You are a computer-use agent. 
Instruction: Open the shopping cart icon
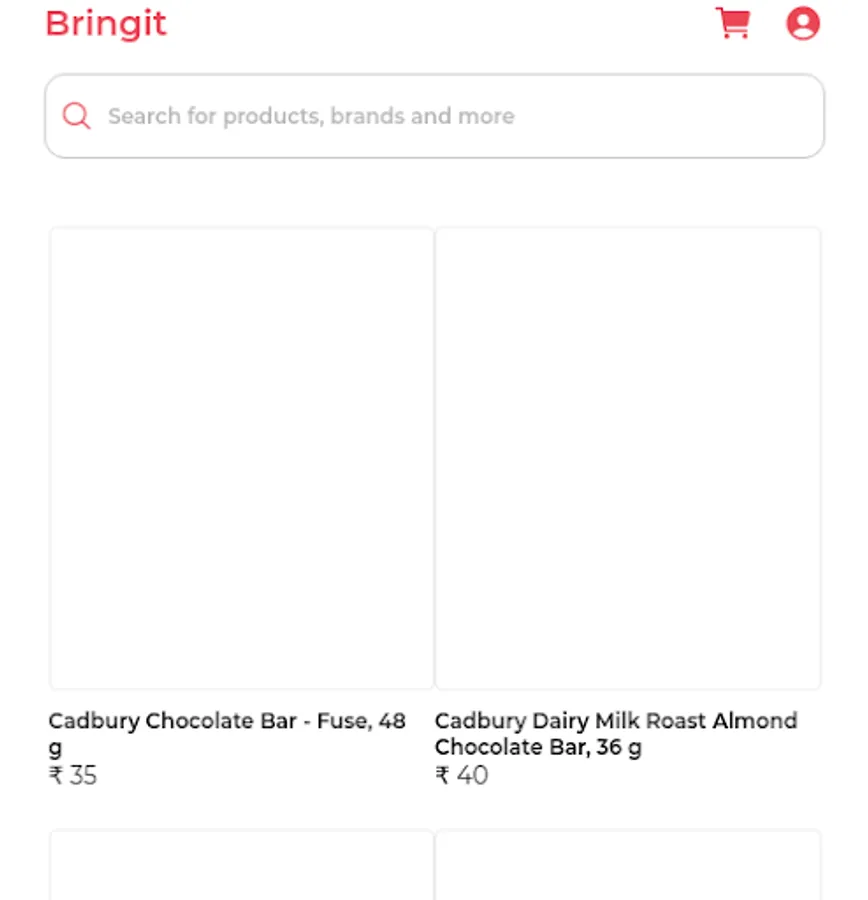click(x=733, y=23)
